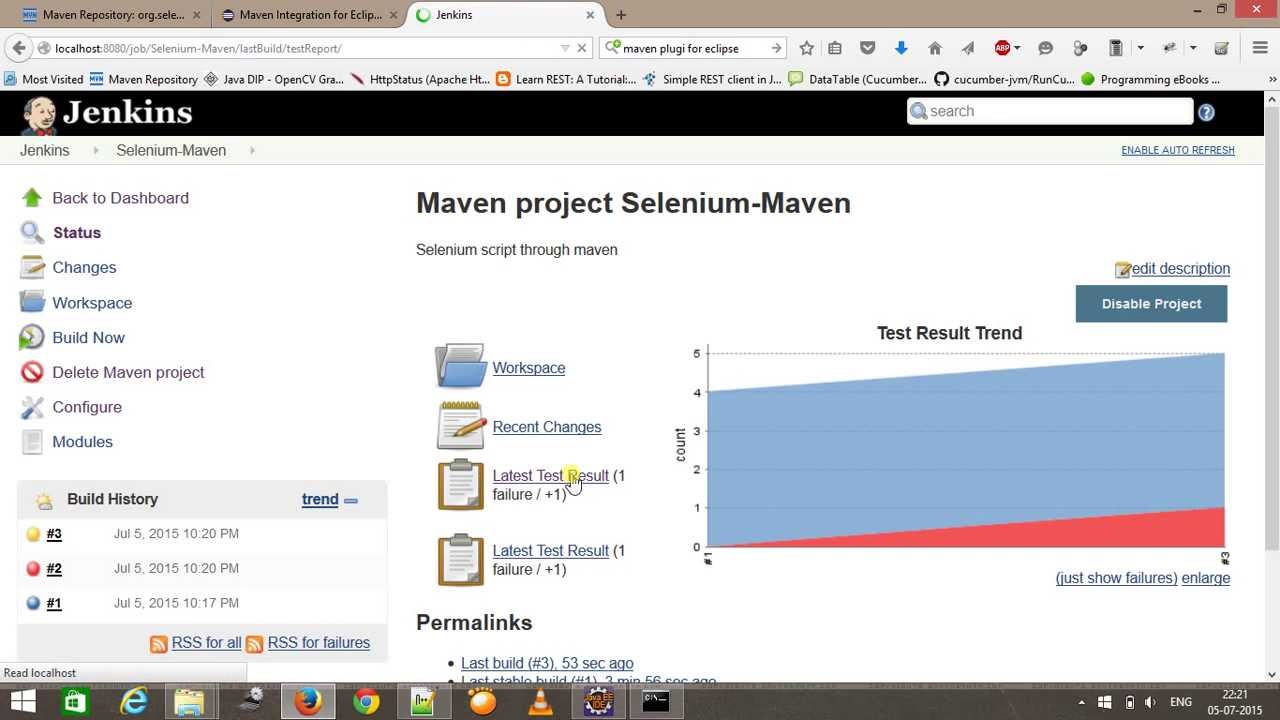Click the browser back arrow button

pos(18,48)
